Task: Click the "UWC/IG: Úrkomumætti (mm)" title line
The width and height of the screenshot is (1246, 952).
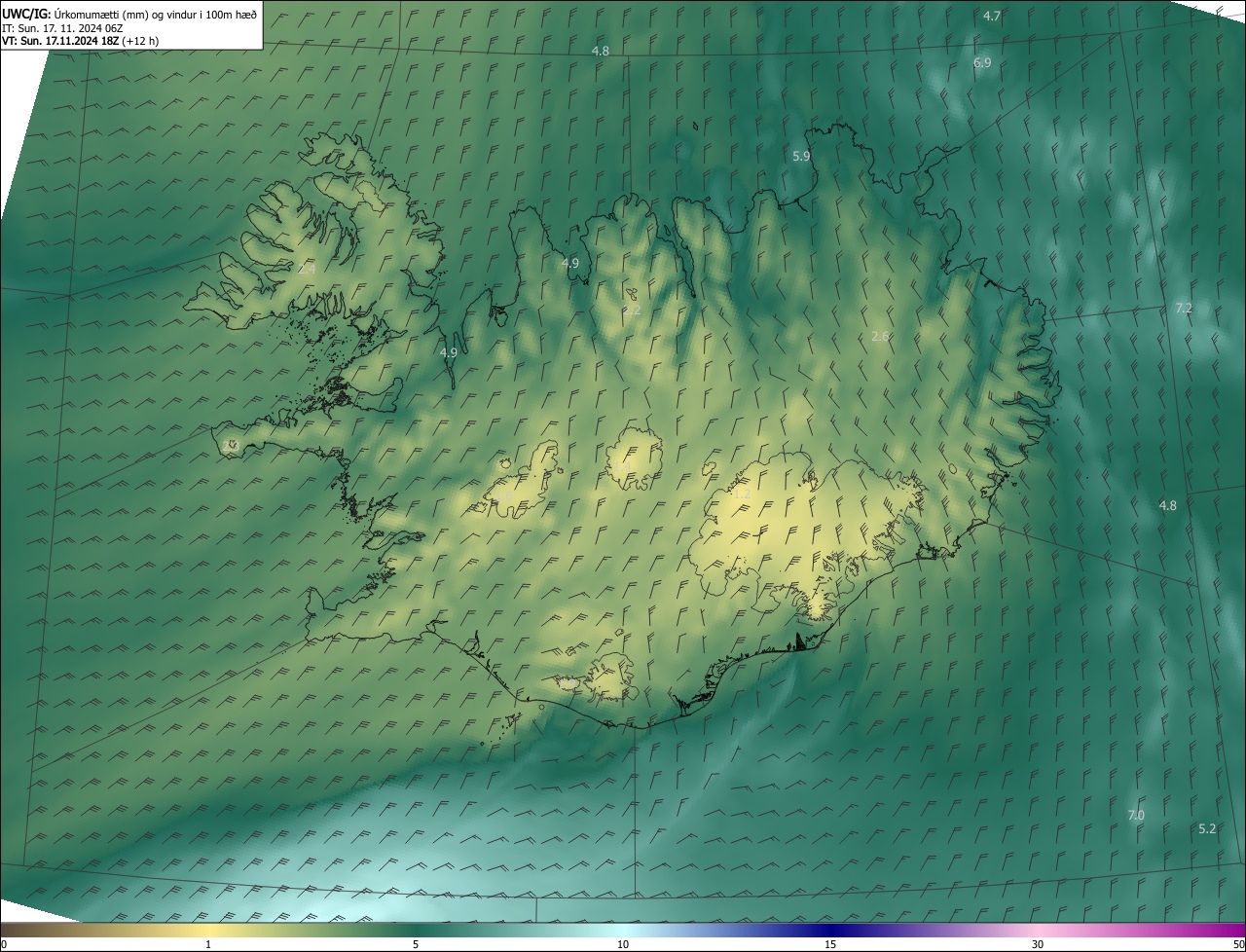Action: (129, 13)
